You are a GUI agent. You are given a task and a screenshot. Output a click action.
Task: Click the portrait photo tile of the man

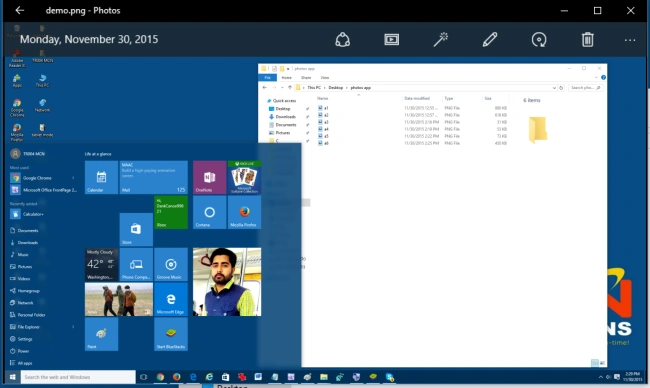pyautogui.click(x=227, y=282)
